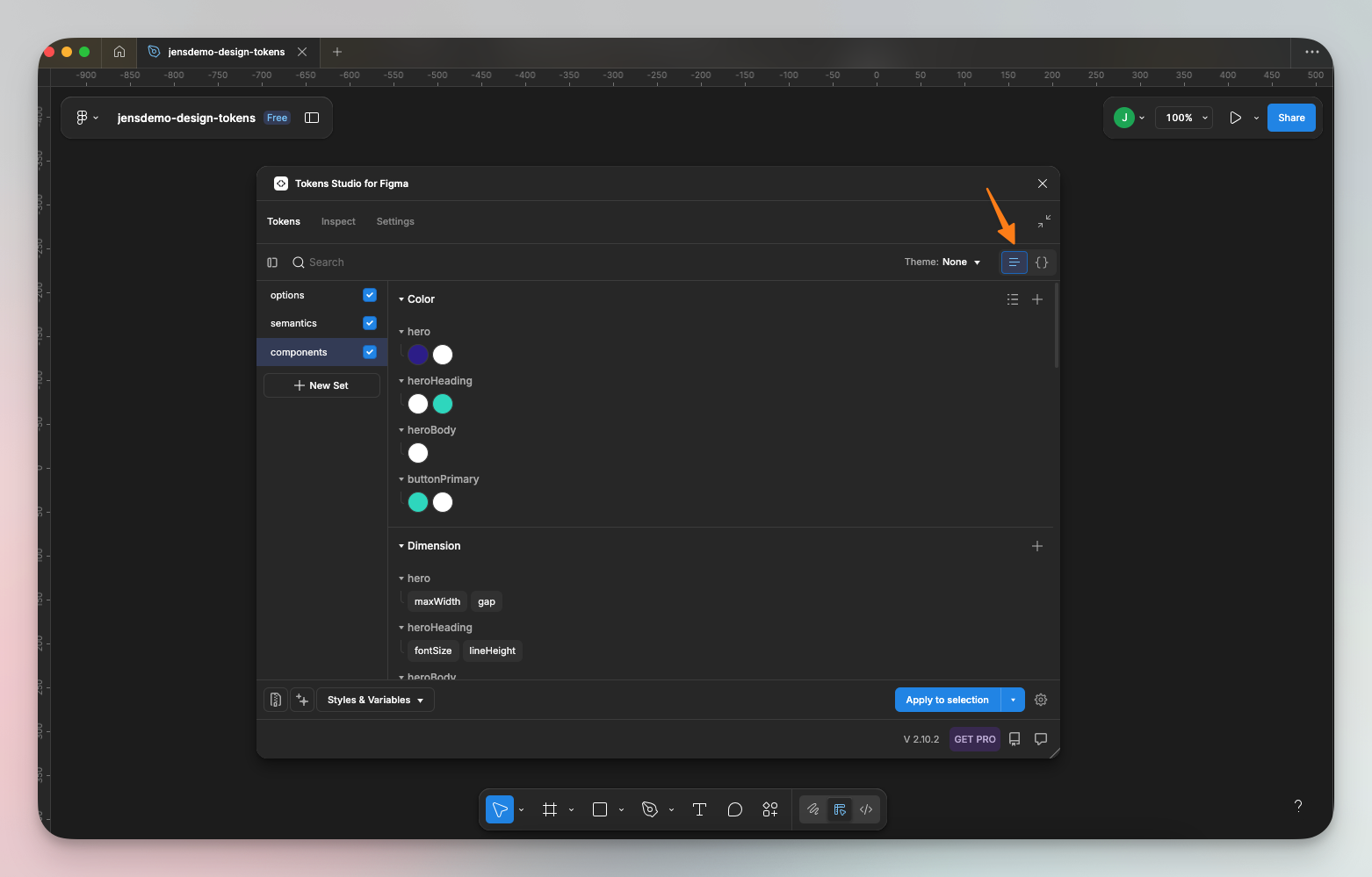1372x877 pixels.
Task: Open the three-dots menu at top right
Action: coord(1312,52)
